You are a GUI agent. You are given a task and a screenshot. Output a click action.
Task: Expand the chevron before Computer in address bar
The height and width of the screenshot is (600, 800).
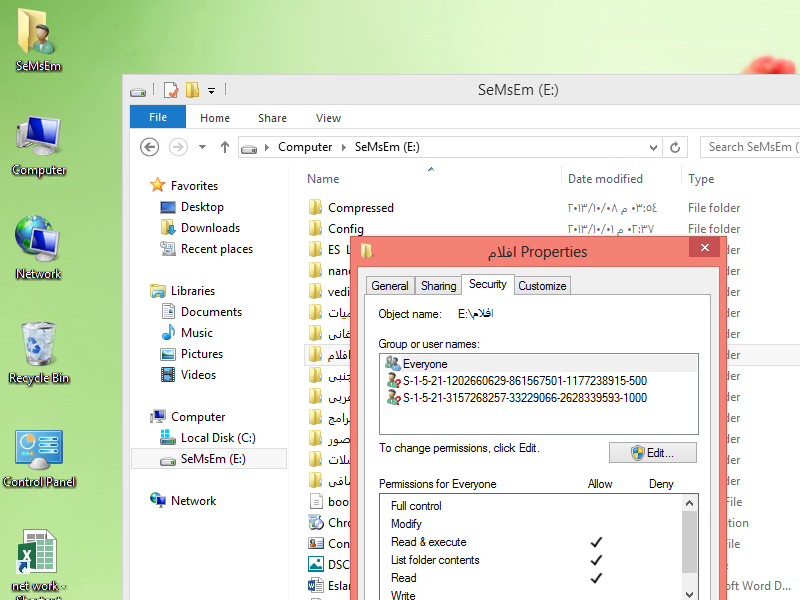(x=267, y=147)
